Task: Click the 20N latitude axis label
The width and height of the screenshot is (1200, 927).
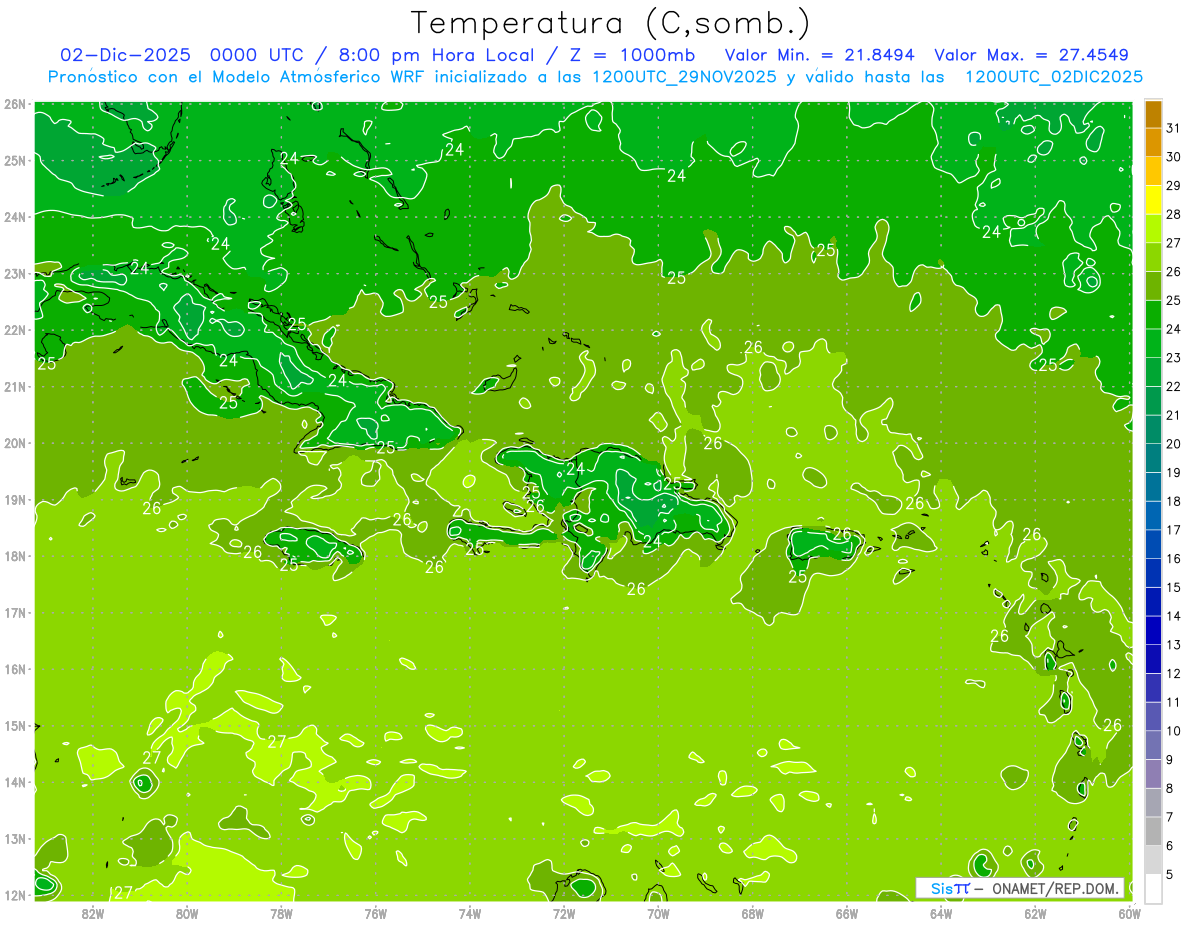Action: tap(15, 443)
